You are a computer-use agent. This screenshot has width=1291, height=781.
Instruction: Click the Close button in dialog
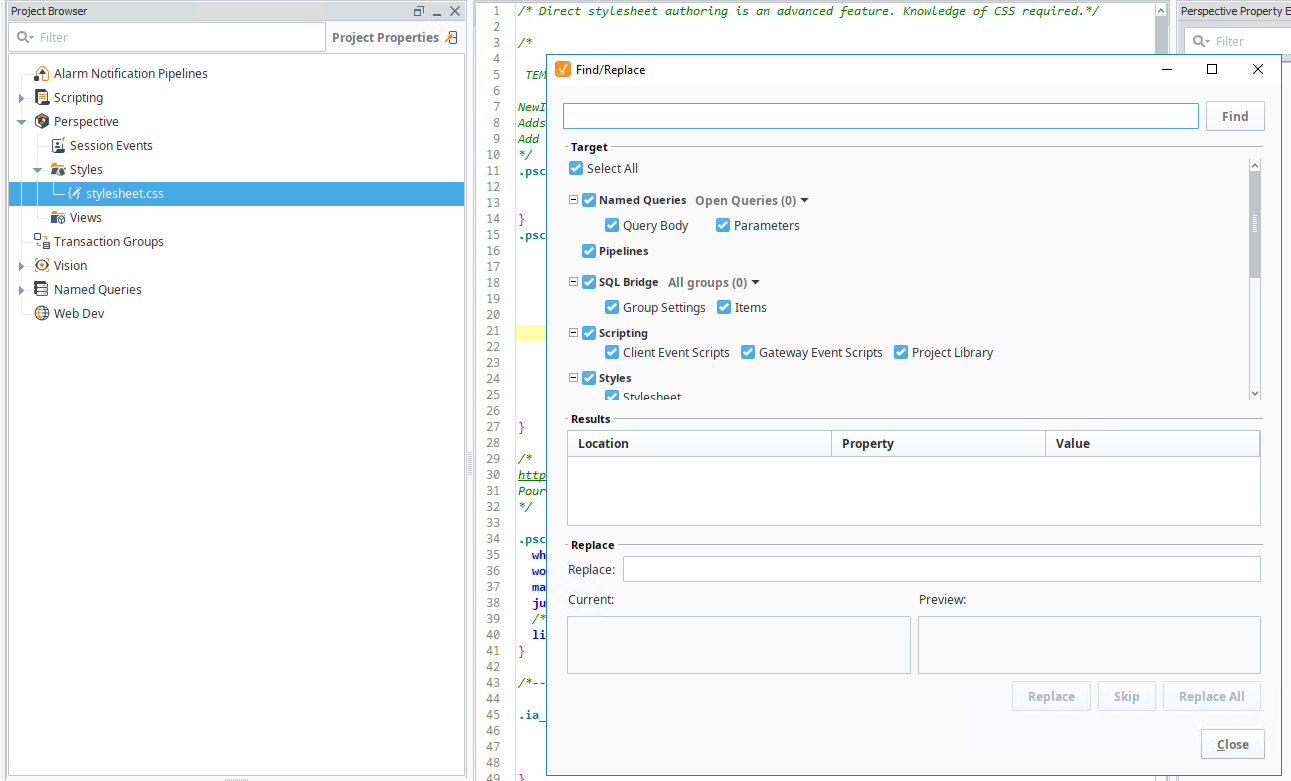[1232, 744]
